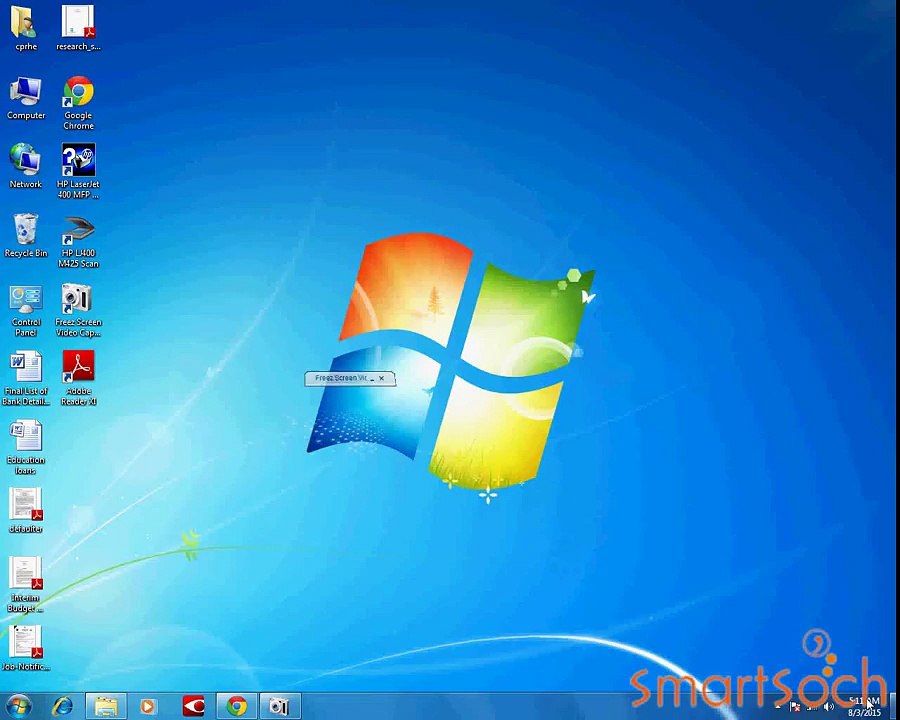The height and width of the screenshot is (720, 900).
Task: Open the volume speaker tray icon
Action: tap(828, 707)
